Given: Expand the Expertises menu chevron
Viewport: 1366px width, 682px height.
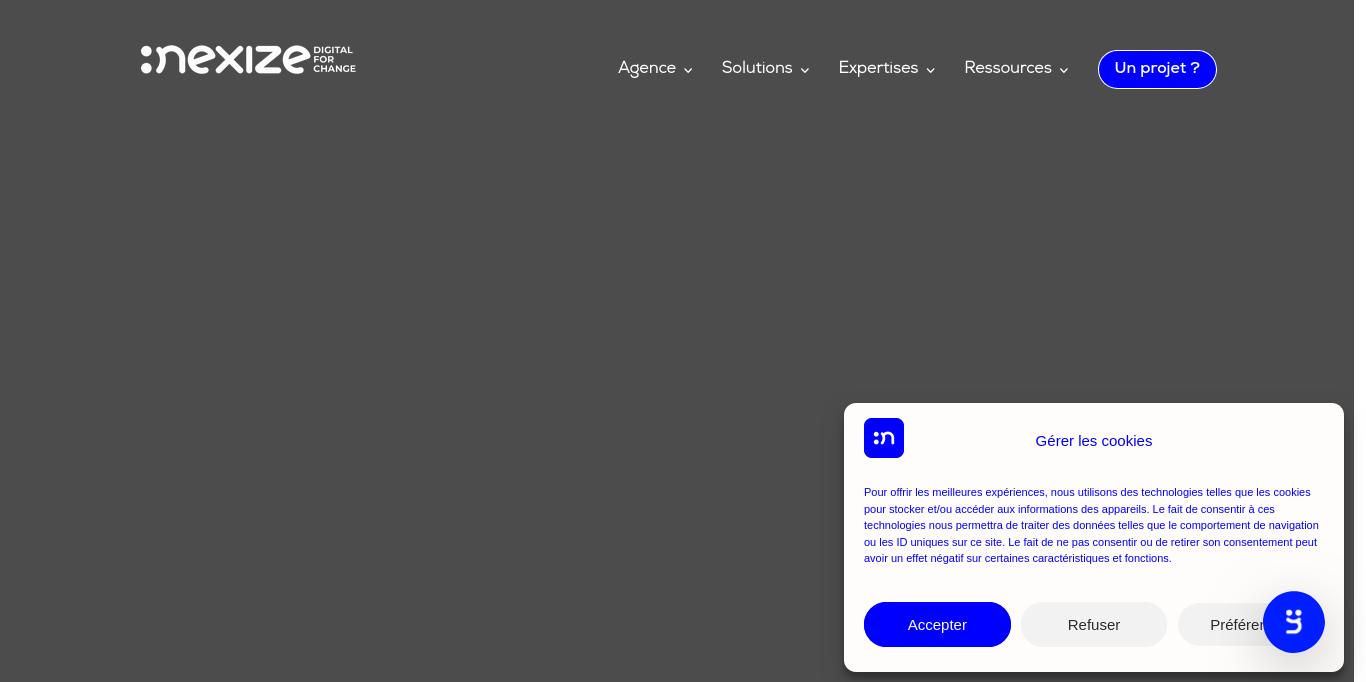Looking at the screenshot, I should pyautogui.click(x=931, y=70).
